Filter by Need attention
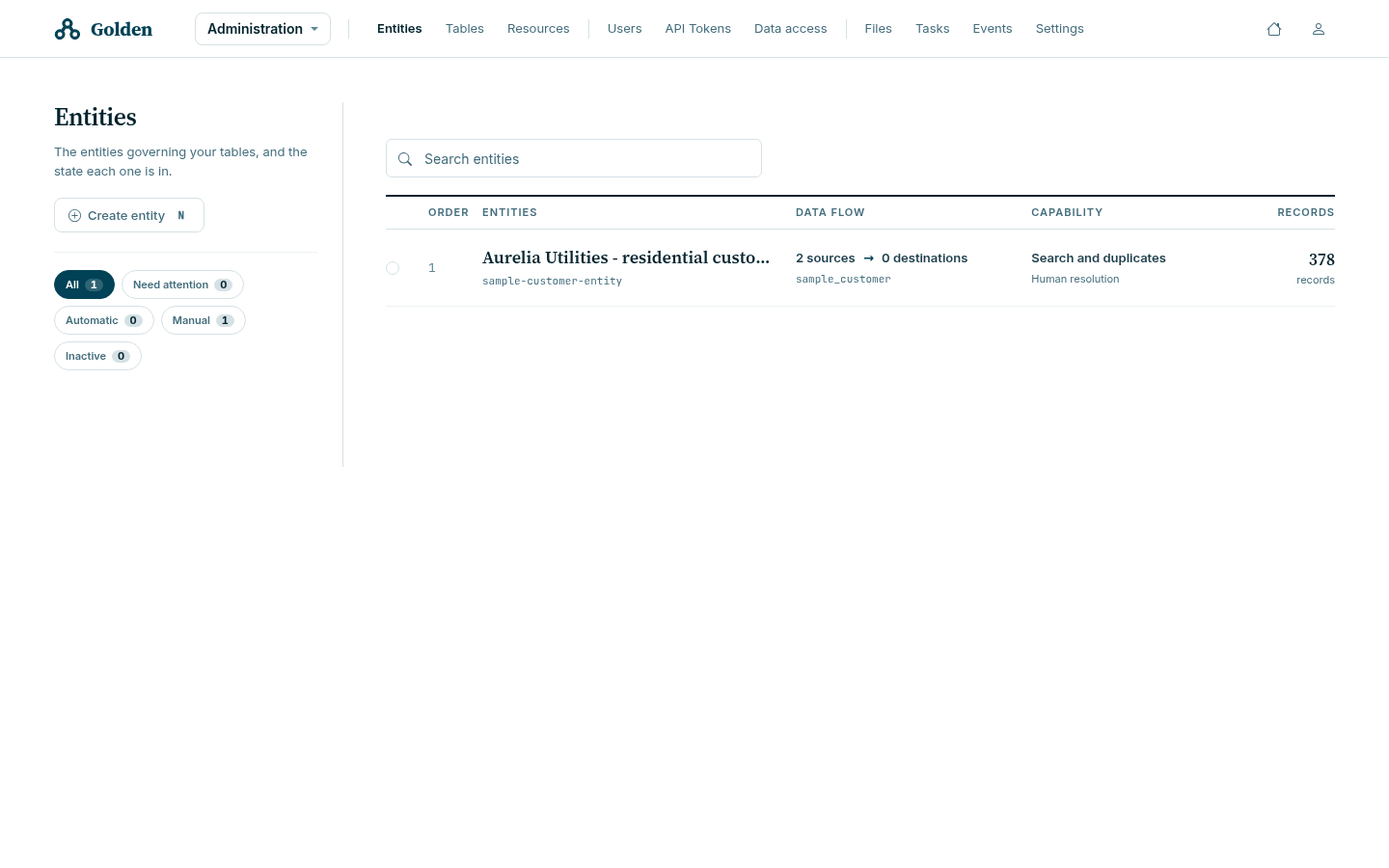Image resolution: width=1389 pixels, height=868 pixels. point(182,285)
